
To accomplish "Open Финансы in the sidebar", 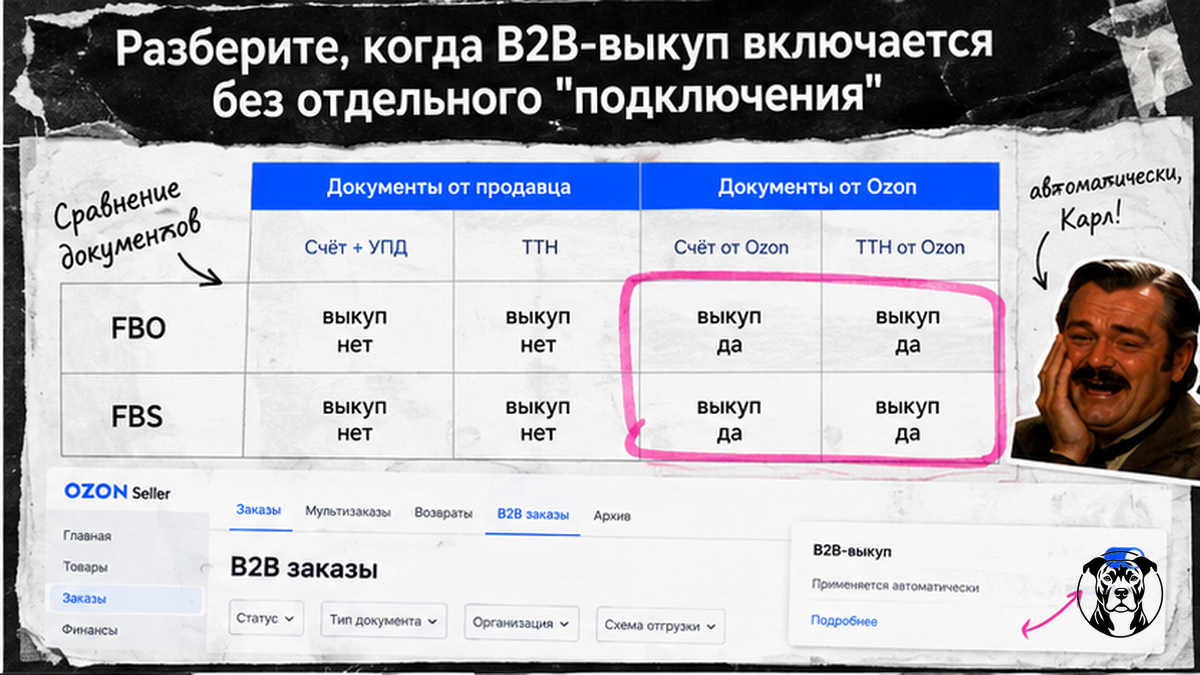I will point(90,630).
